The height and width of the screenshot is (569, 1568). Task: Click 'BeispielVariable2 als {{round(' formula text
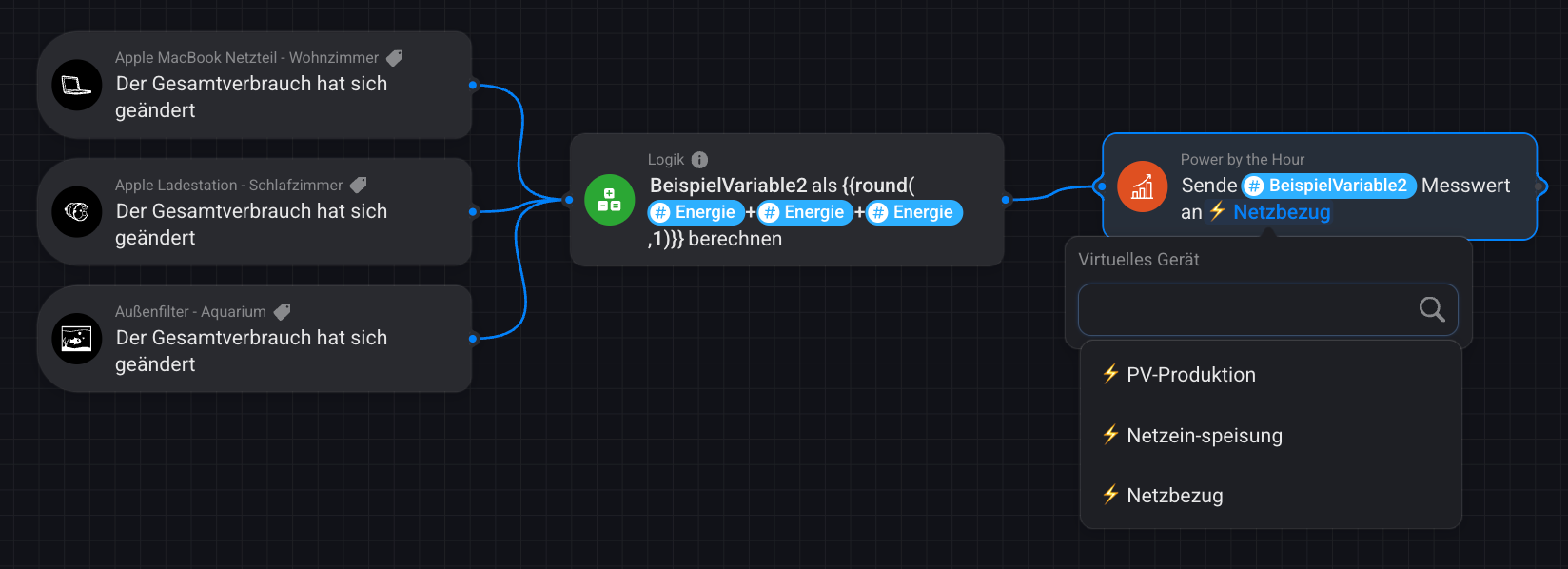(782, 186)
